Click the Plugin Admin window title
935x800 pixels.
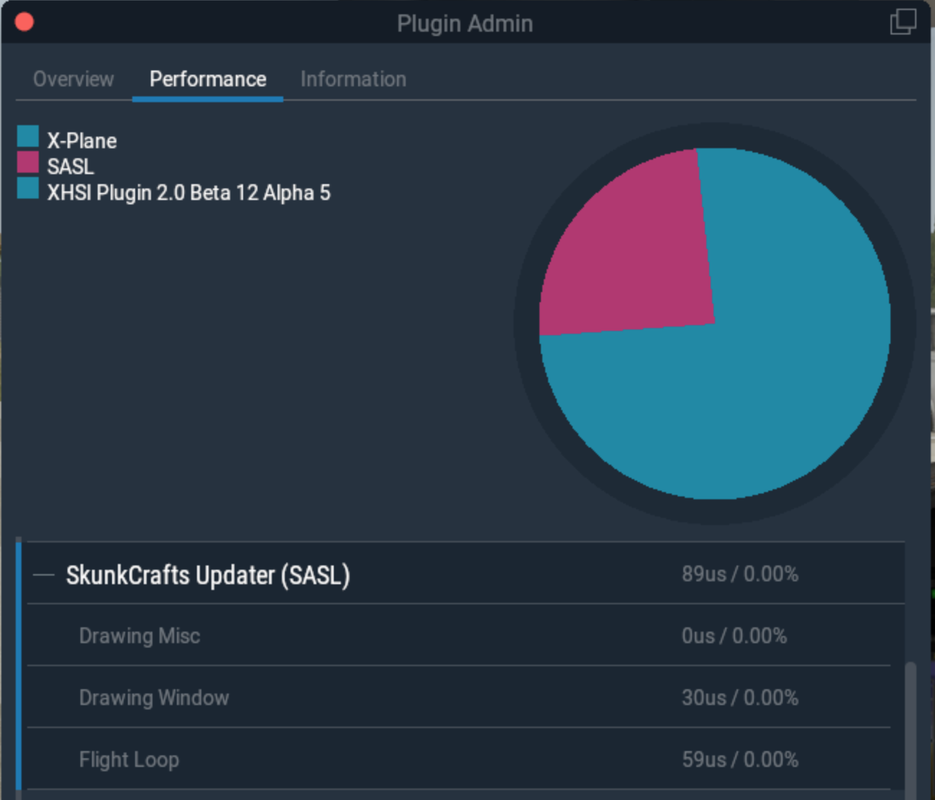465,24
